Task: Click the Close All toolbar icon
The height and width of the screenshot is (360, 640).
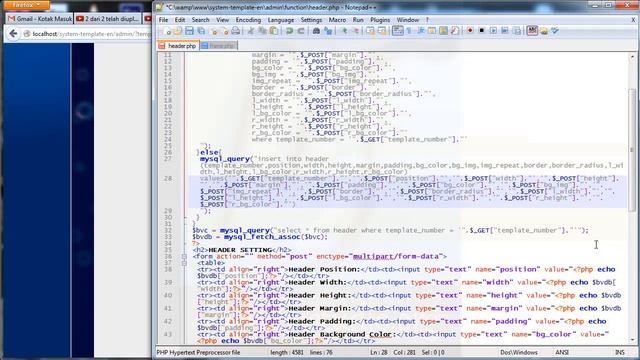Action: (x=224, y=31)
